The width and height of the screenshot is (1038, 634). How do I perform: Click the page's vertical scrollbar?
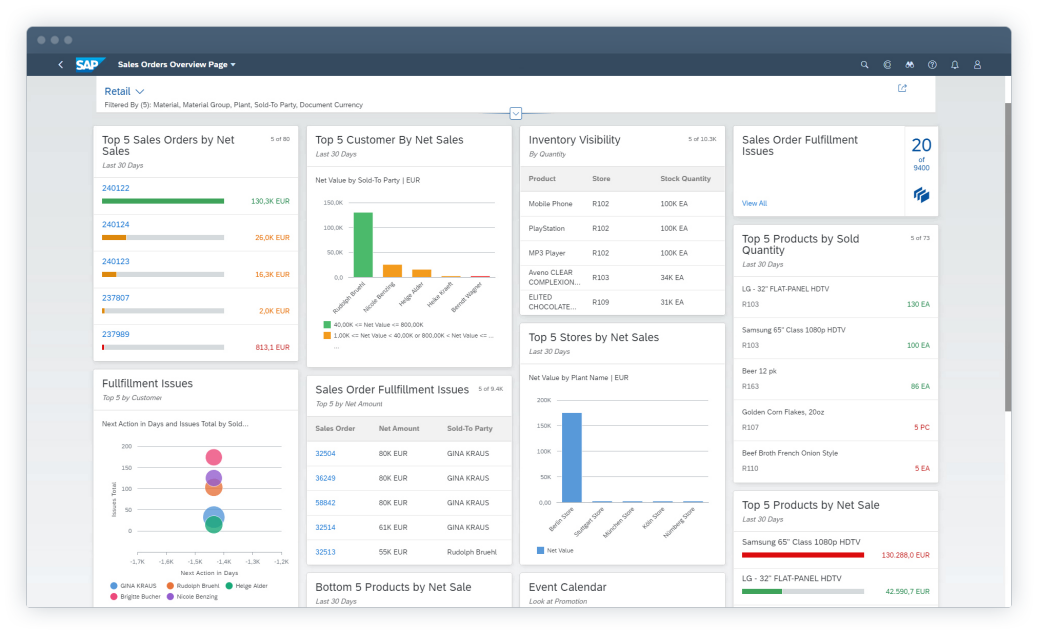1007,260
